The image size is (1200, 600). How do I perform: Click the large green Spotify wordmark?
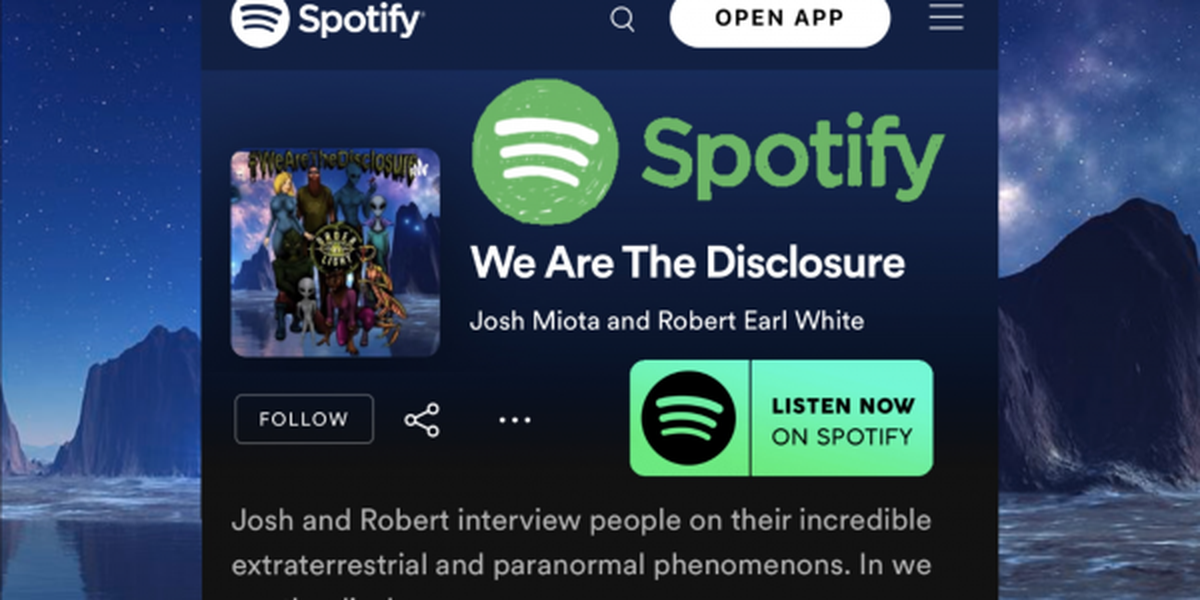[792, 155]
